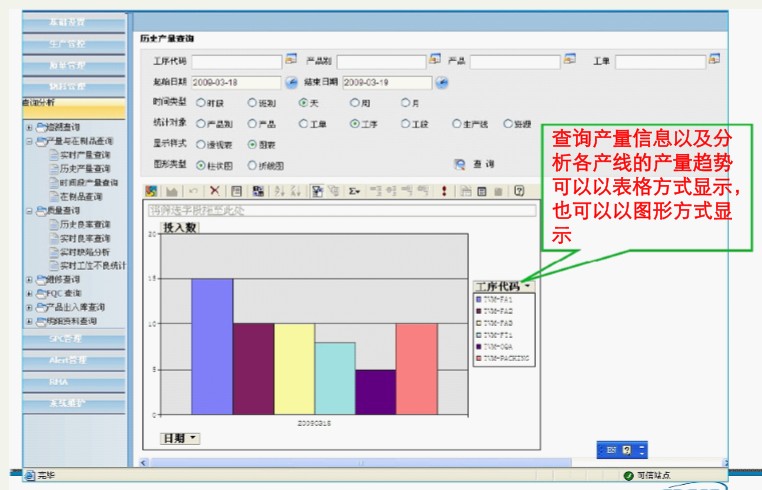Select the 周 time type radio
This screenshot has height=490, width=762.
click(354, 103)
